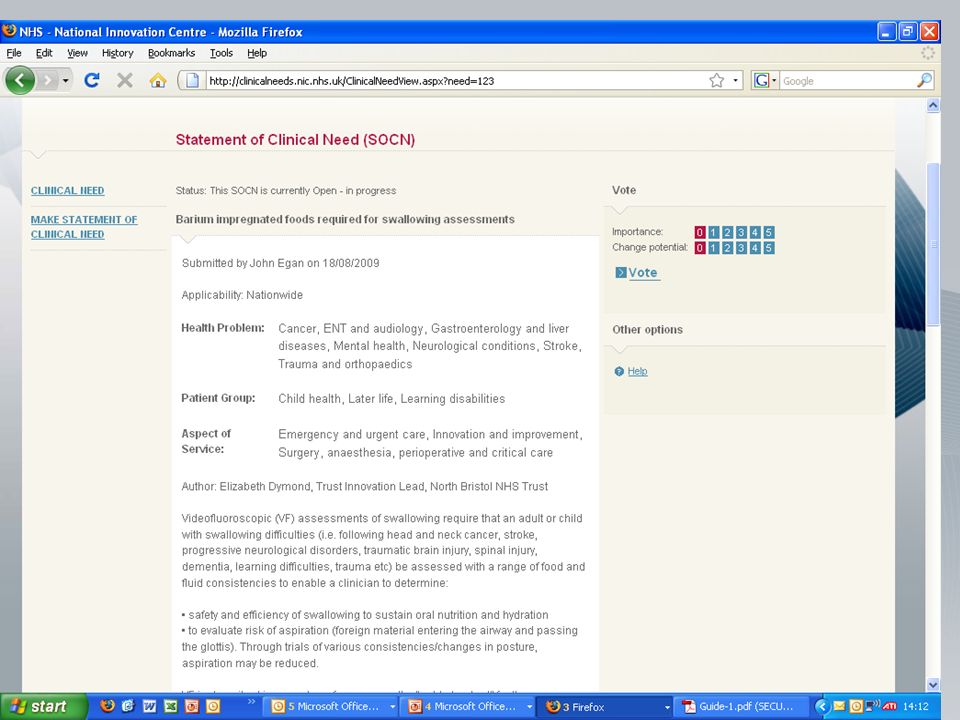Viewport: 960px width, 720px height.
Task: Open the back/forward history dropdown arrow
Action: click(66, 80)
